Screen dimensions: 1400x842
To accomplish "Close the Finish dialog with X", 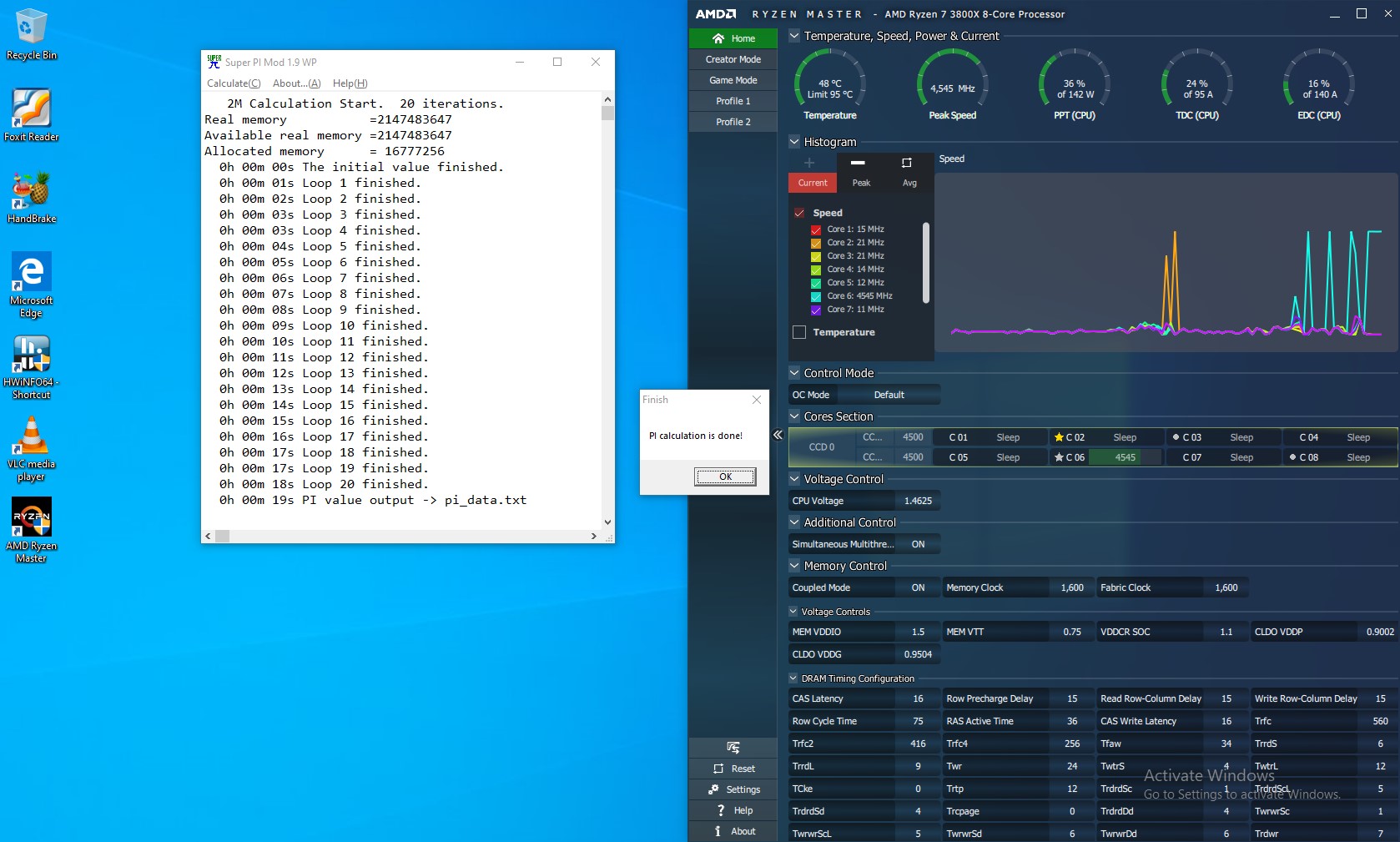I will [757, 400].
